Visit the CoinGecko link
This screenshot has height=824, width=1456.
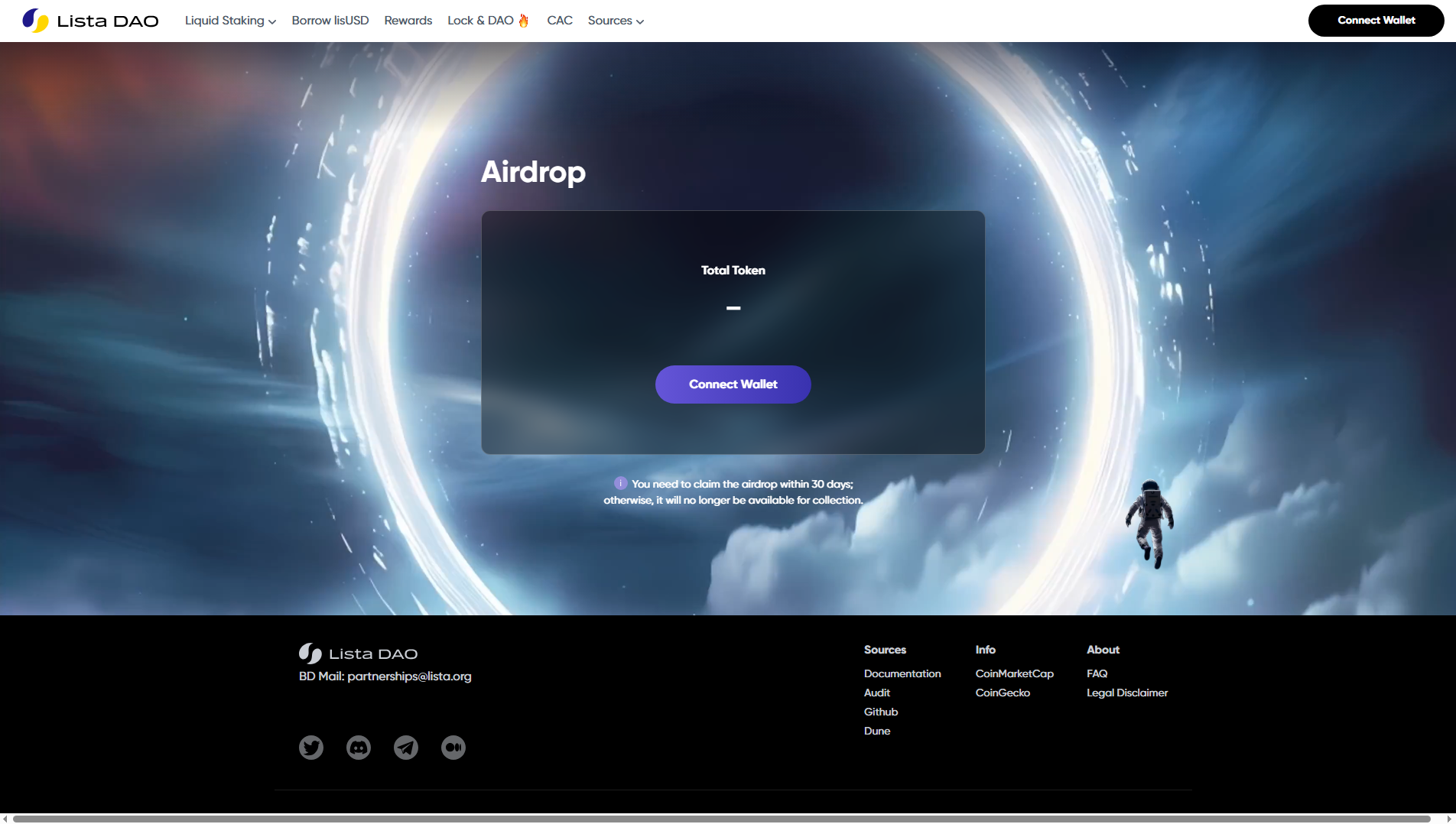1003,693
